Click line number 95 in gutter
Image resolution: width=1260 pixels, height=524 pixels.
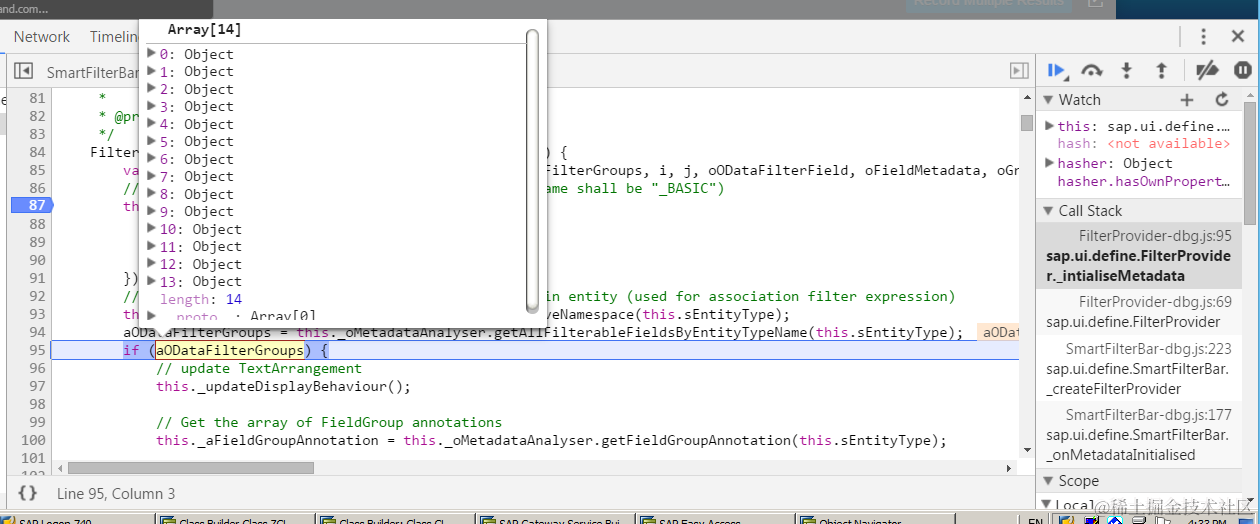(37, 350)
